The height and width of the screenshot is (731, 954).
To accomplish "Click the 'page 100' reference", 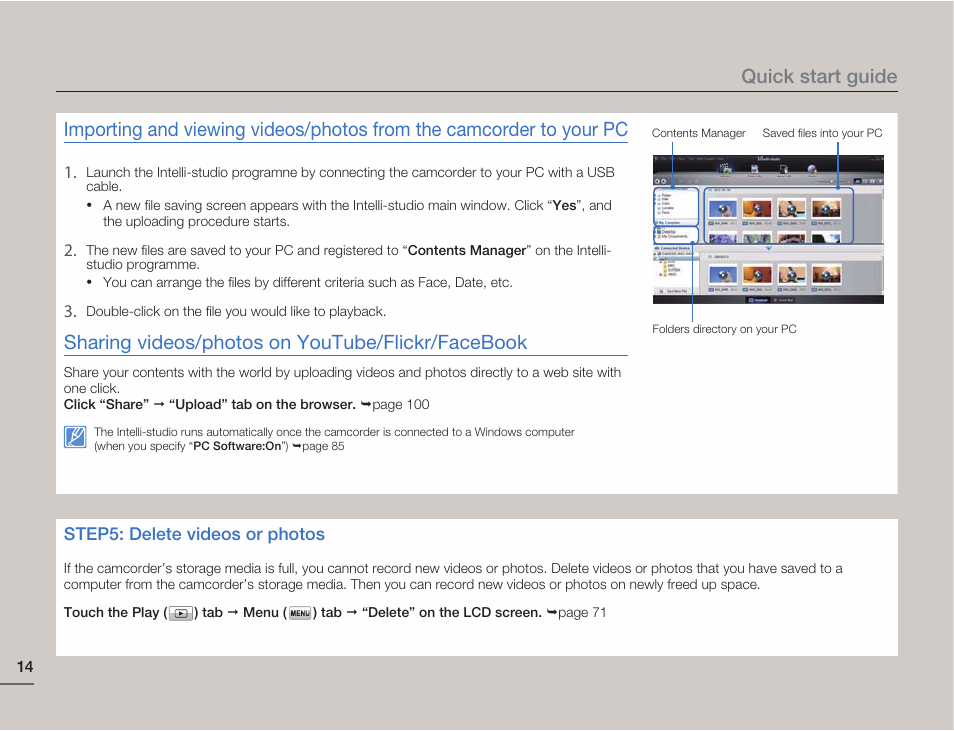I will click(401, 405).
